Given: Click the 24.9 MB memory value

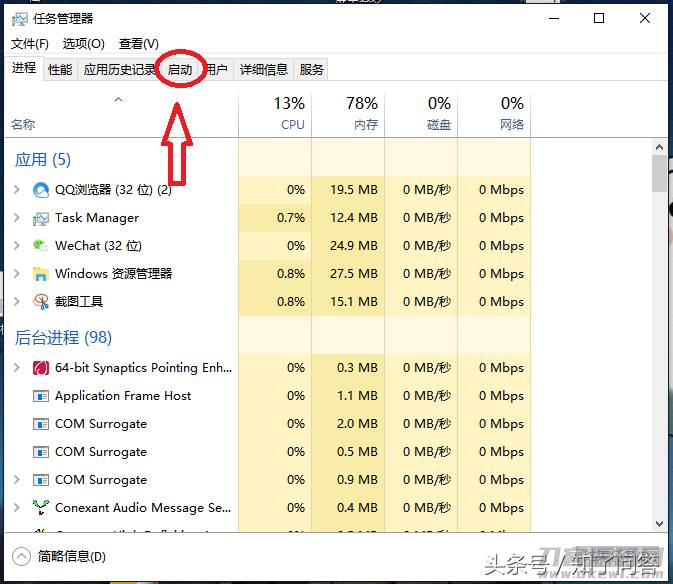Looking at the screenshot, I should (354, 246).
